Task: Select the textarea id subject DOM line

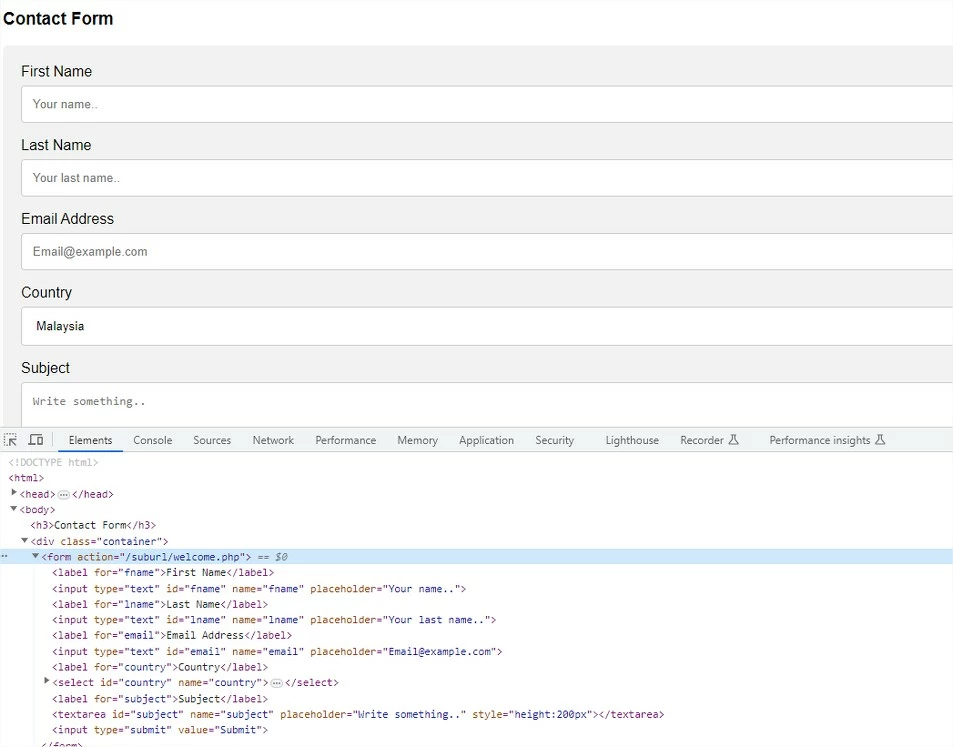Action: (x=358, y=715)
